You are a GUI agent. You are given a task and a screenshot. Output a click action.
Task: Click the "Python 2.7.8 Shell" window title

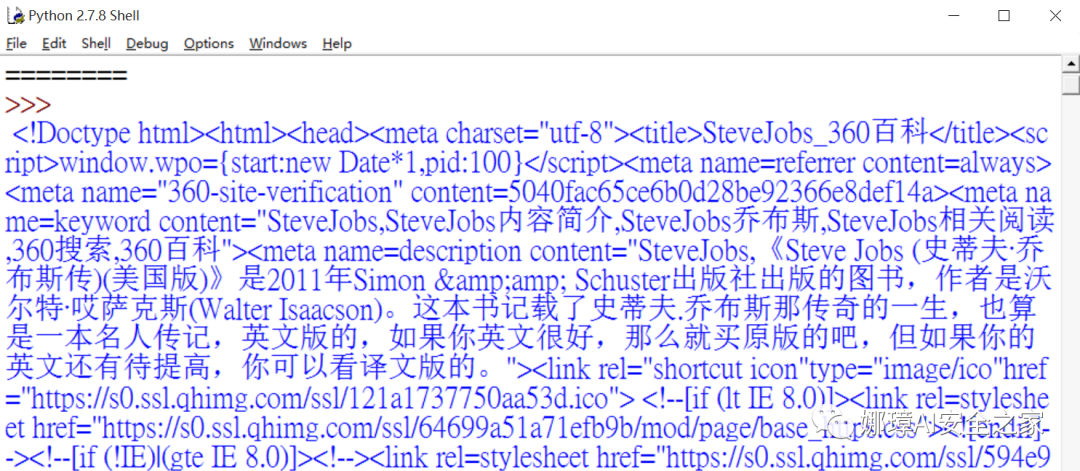tap(83, 16)
